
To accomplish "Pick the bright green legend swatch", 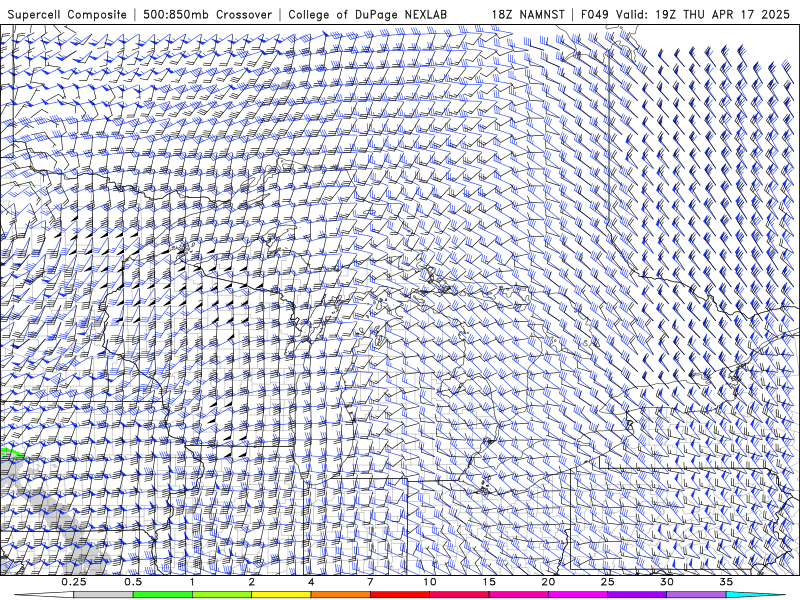I will pos(163,595).
